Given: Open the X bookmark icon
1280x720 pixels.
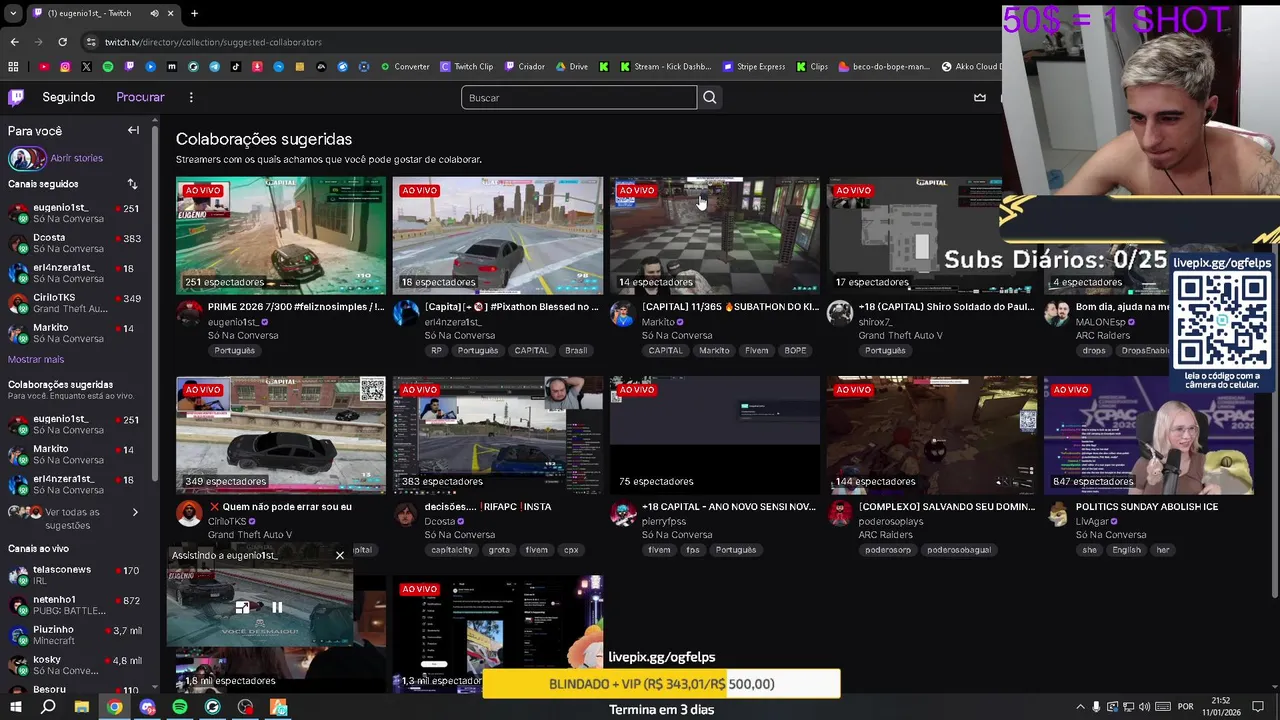Looking at the screenshot, I should point(86,67).
